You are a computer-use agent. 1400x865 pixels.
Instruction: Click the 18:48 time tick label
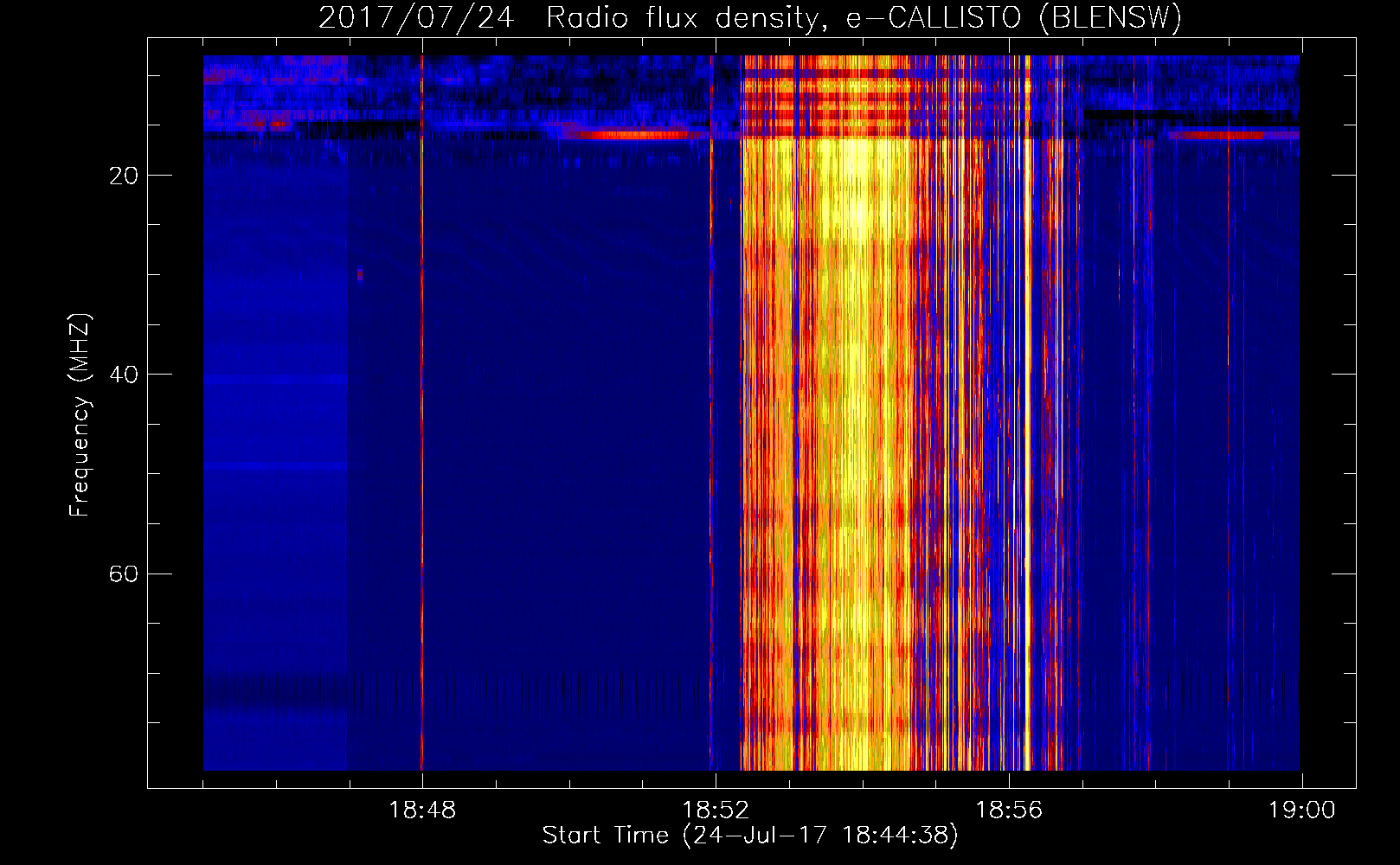[x=422, y=811]
